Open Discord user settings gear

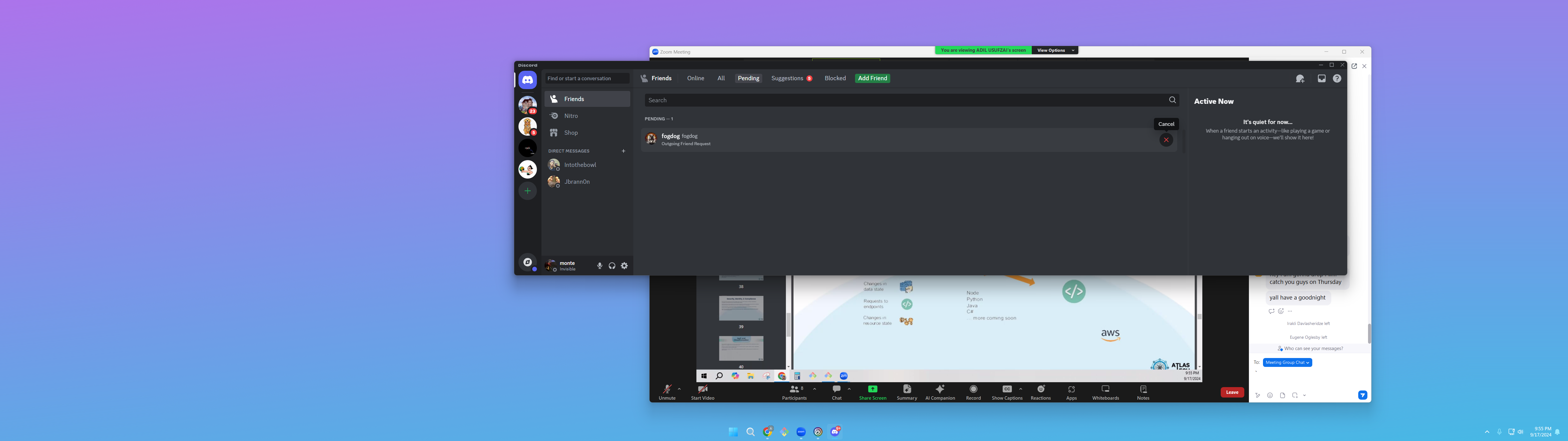pos(624,266)
